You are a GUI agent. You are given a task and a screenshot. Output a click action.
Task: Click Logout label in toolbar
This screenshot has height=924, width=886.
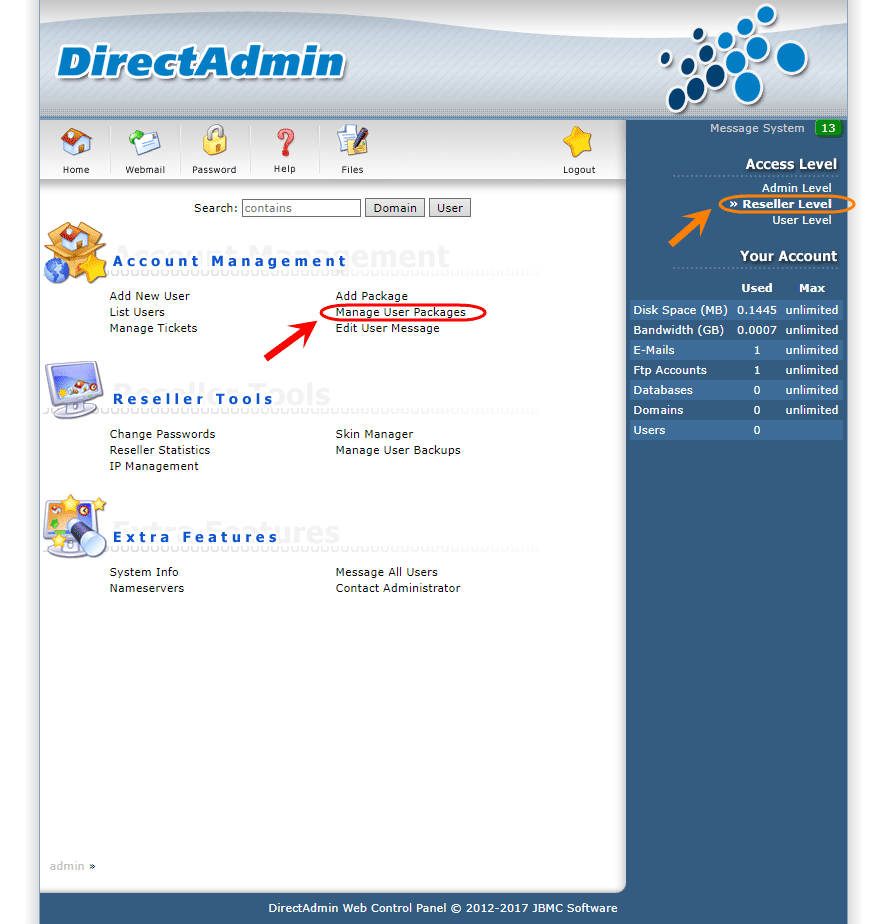click(579, 170)
